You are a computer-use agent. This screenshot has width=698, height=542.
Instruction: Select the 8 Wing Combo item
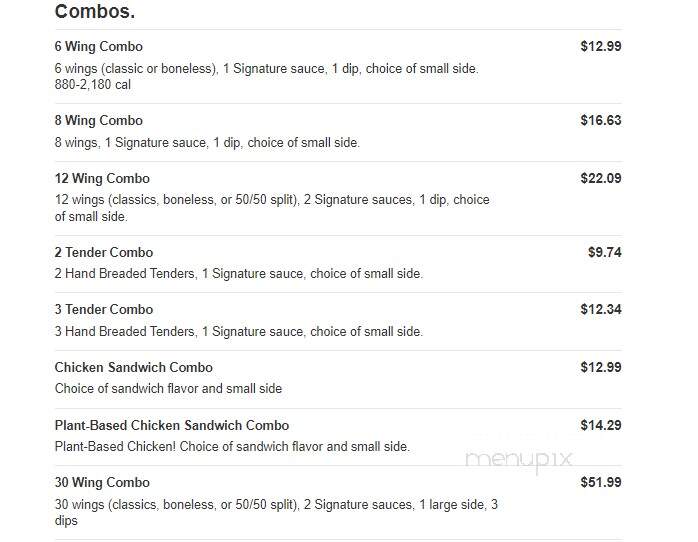click(98, 121)
